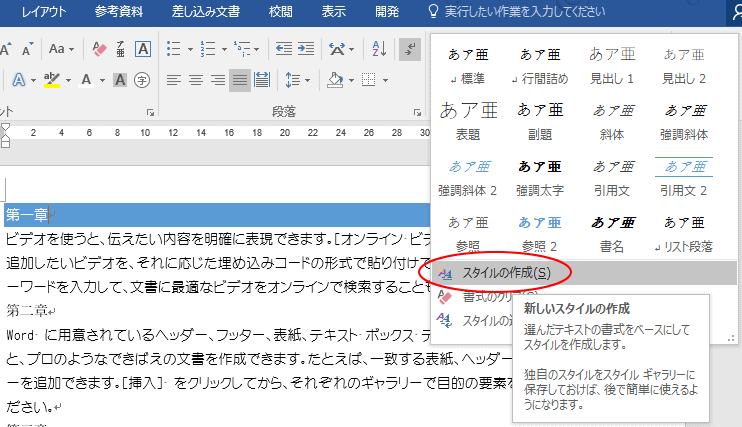742x427 pixels.
Task: Switch to the 表示 tab
Action: coord(334,11)
